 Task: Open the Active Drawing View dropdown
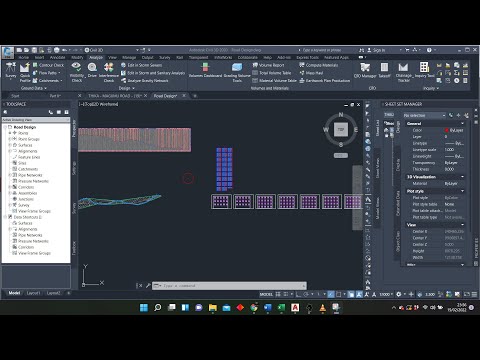tap(36, 120)
